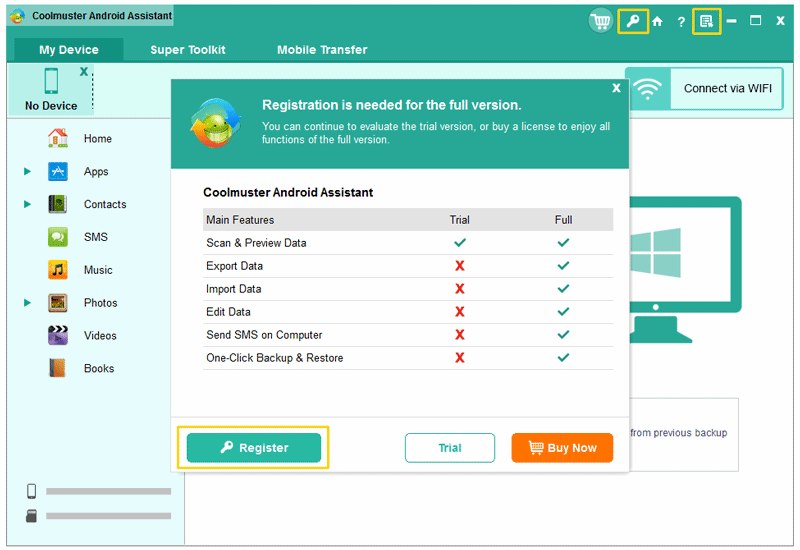Click the Contacts book icon

tap(58, 204)
